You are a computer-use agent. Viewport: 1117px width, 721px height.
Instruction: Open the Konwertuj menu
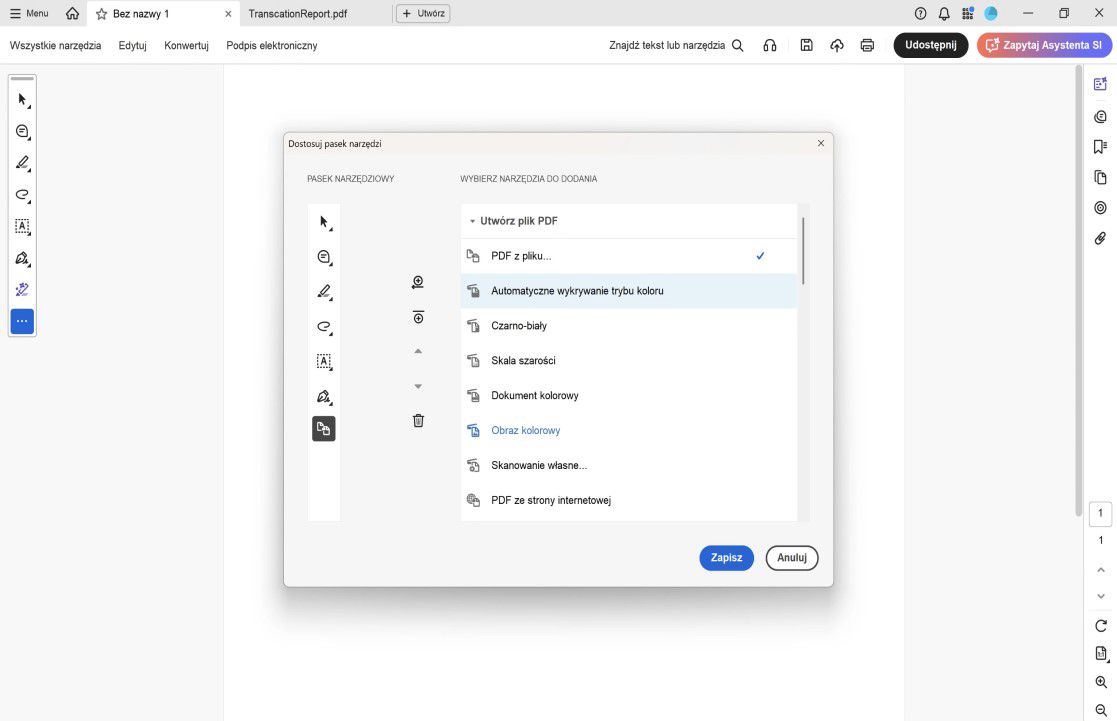[x=187, y=46]
